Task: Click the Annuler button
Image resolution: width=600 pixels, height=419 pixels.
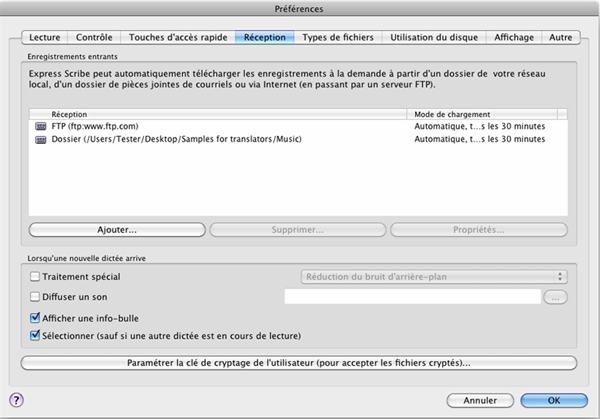Action: coord(479,399)
